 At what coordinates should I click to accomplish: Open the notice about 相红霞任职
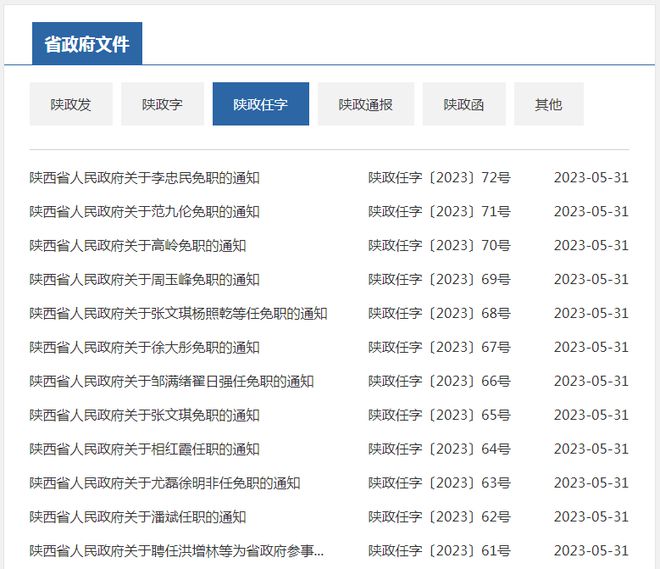[x=144, y=449]
